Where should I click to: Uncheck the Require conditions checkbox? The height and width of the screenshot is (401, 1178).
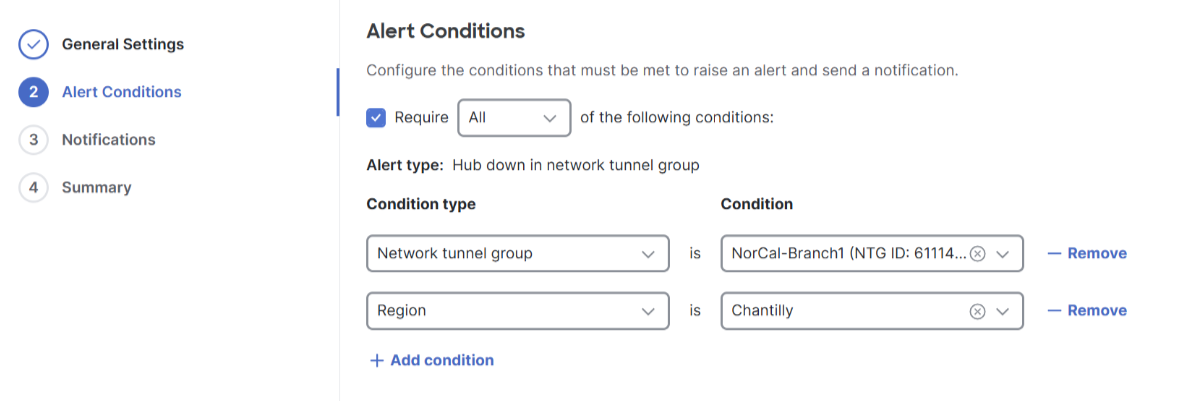click(376, 118)
